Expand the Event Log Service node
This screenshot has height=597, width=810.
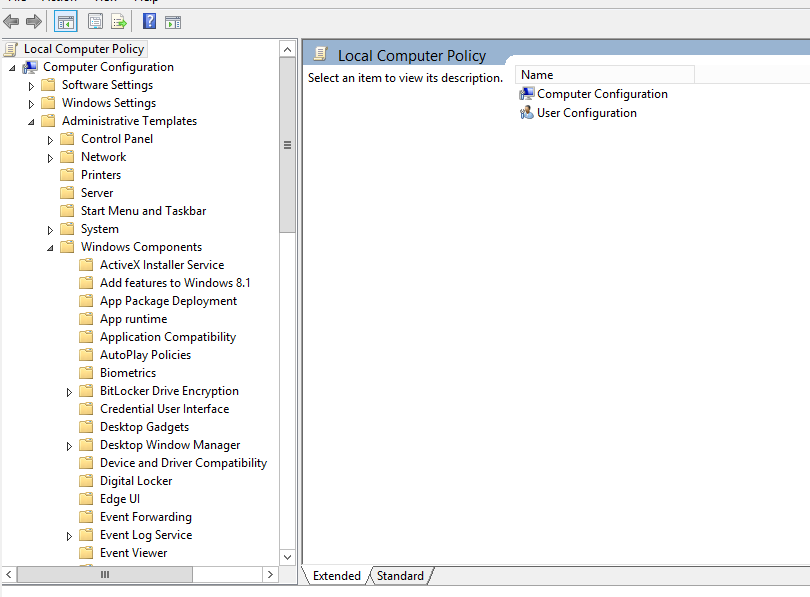(69, 536)
